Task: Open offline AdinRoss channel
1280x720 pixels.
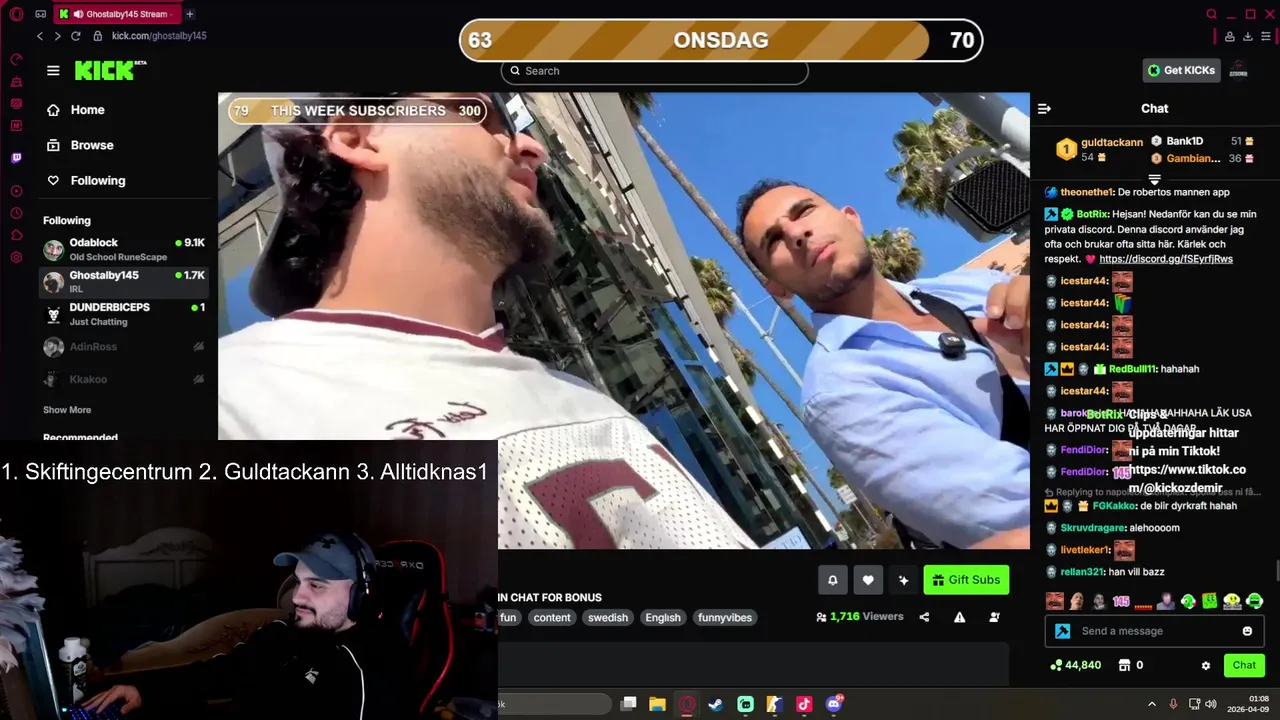Action: click(x=124, y=347)
